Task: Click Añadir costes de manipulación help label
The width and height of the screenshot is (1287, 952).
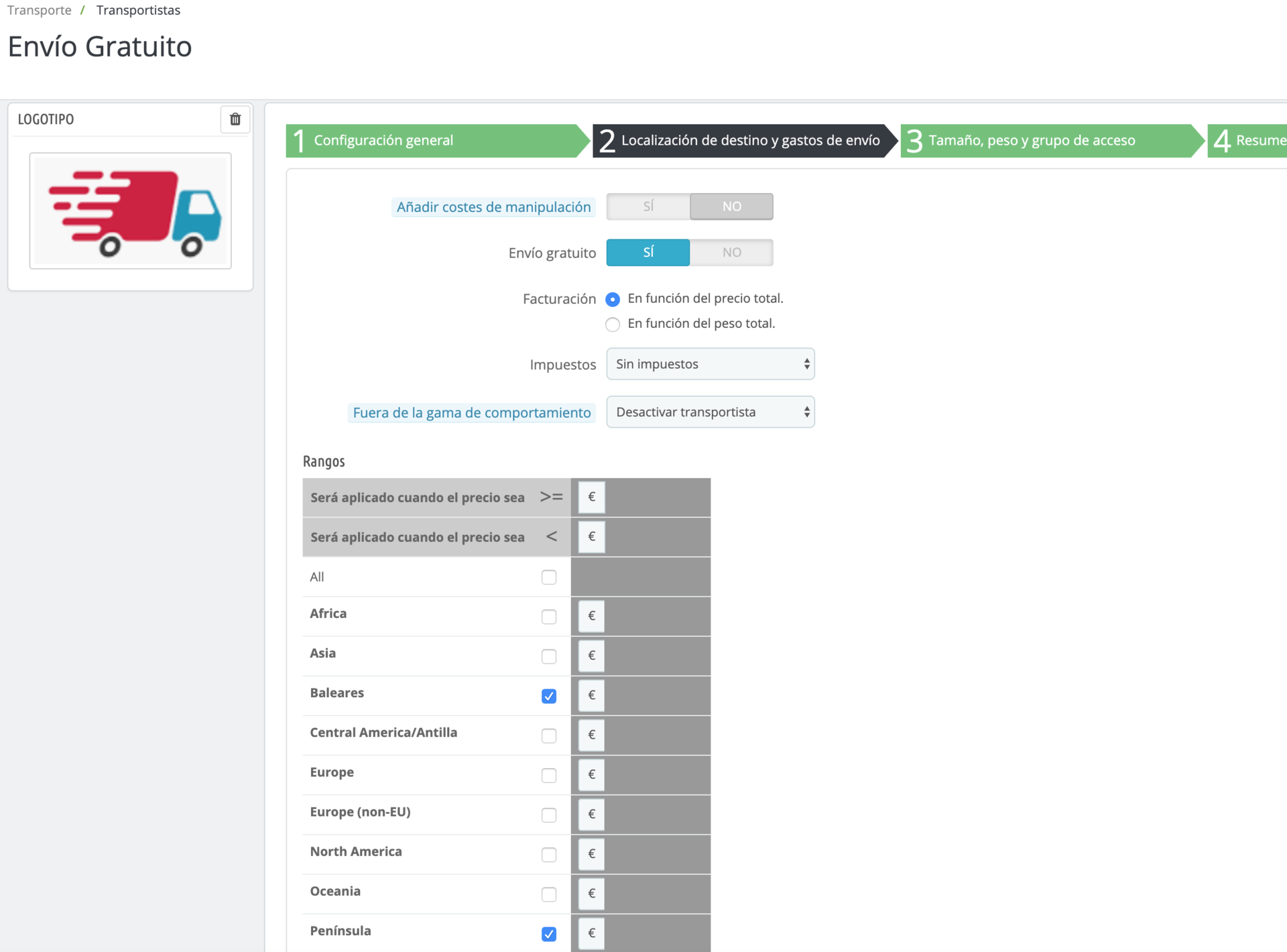Action: [x=493, y=207]
